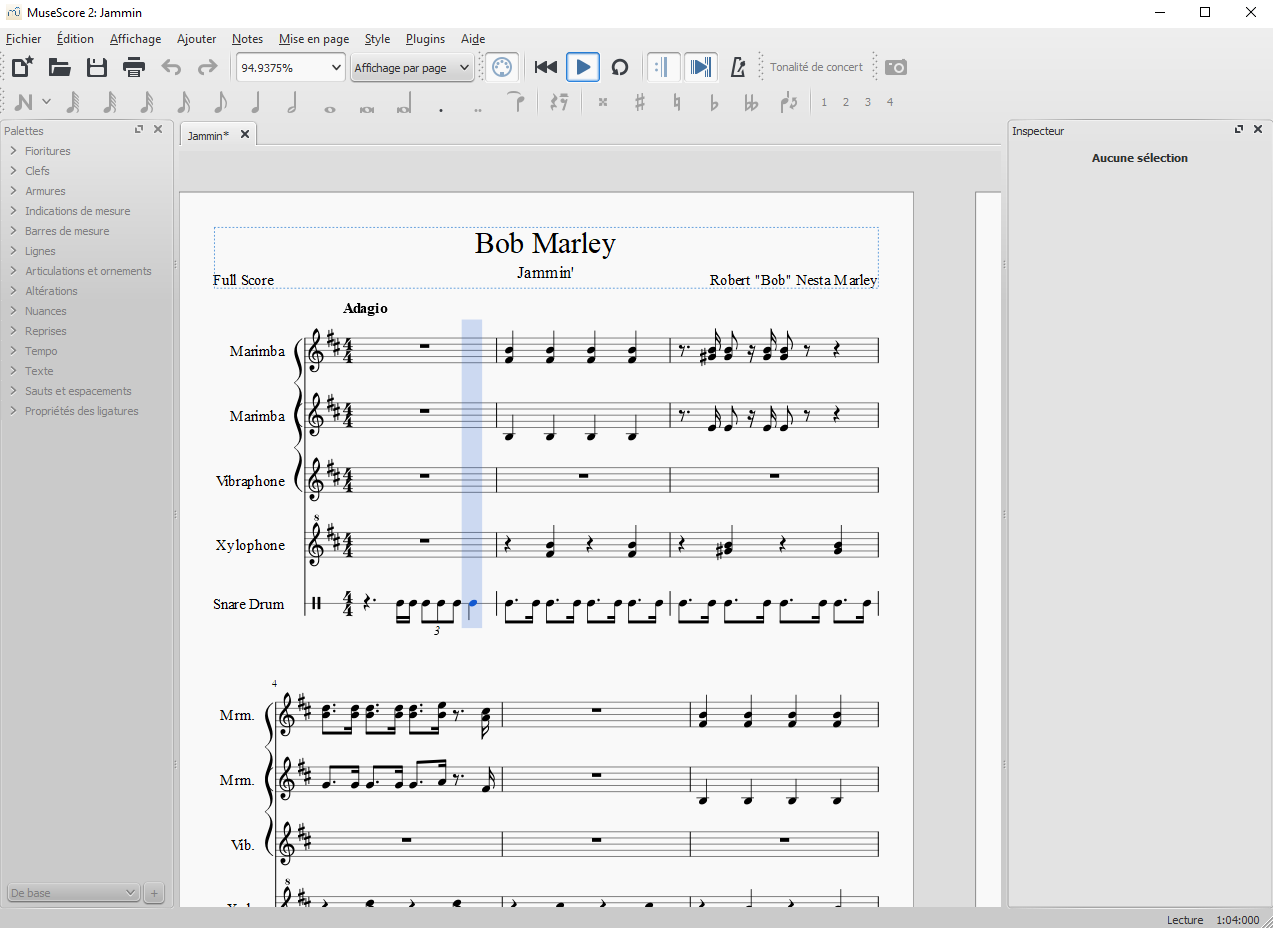Open the zoom percentage dropdown

tap(335, 68)
